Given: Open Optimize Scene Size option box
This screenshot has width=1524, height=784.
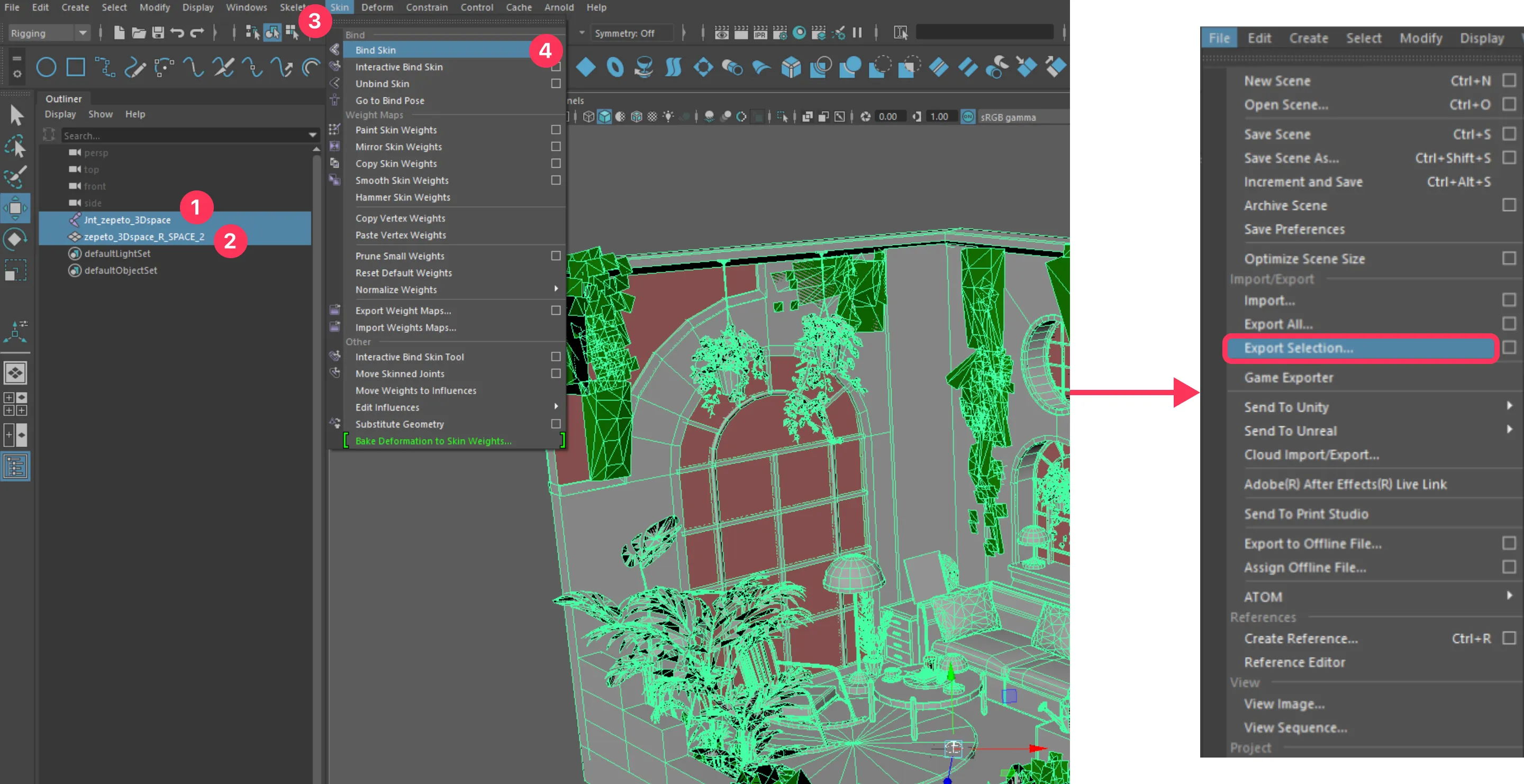Looking at the screenshot, I should pyautogui.click(x=1509, y=258).
